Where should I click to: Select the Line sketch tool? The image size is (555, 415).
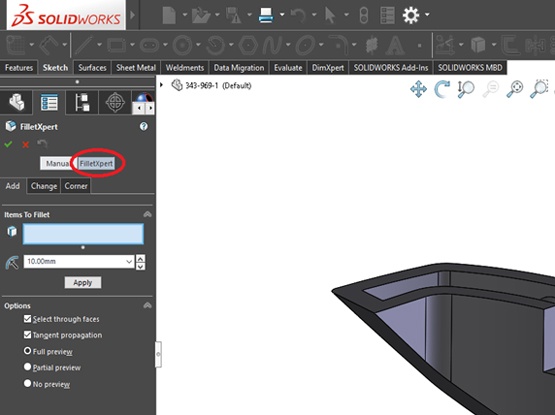coord(84,45)
